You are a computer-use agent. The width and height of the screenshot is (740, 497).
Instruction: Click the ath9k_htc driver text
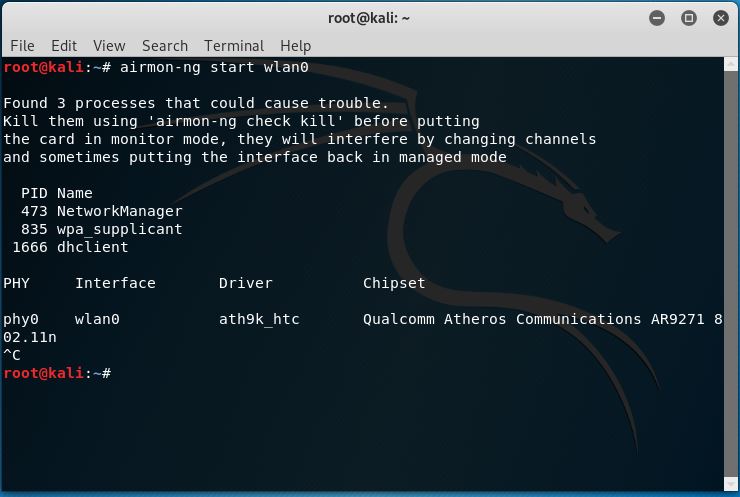[x=259, y=320]
